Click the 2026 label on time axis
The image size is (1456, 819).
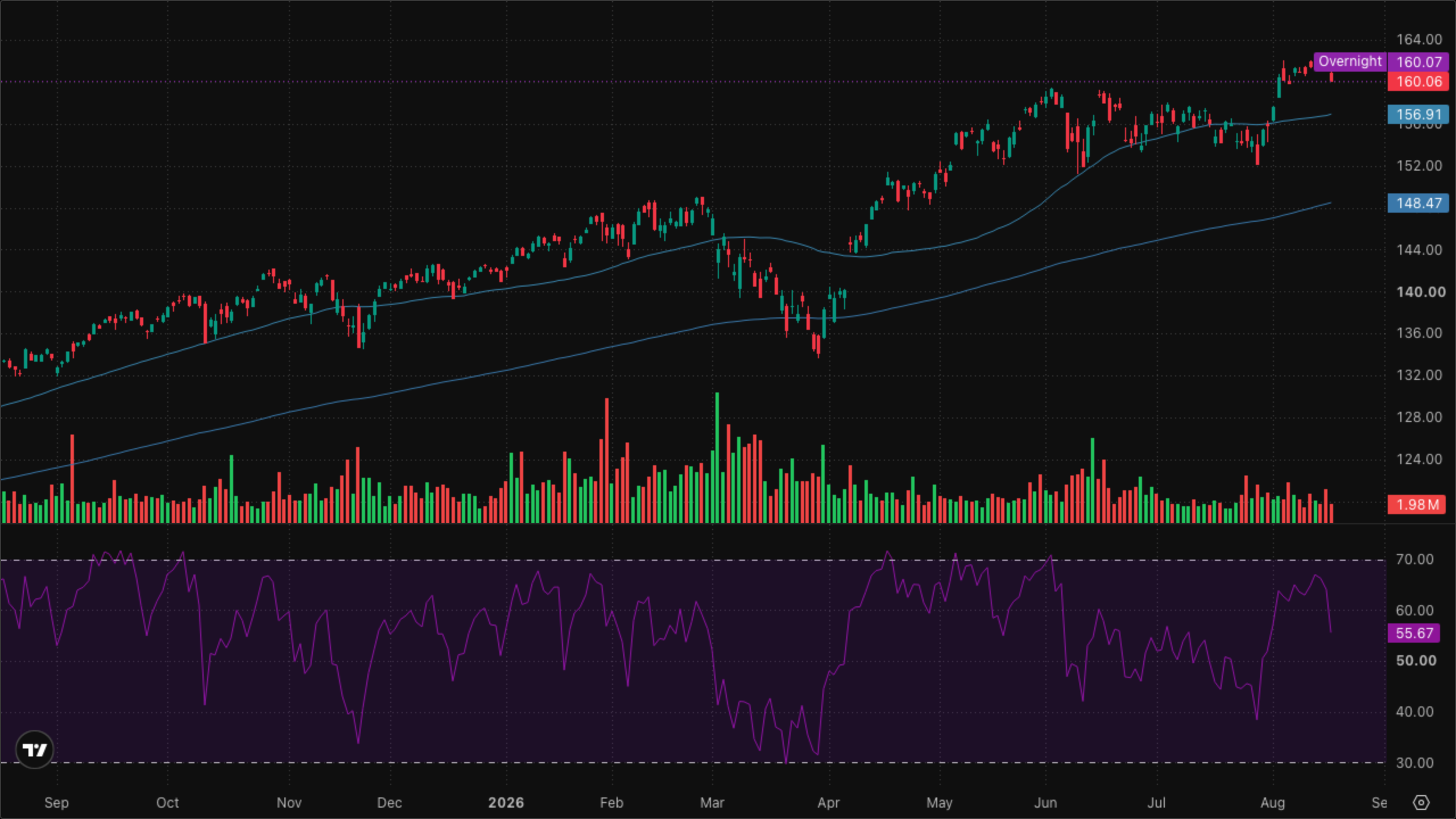click(506, 803)
